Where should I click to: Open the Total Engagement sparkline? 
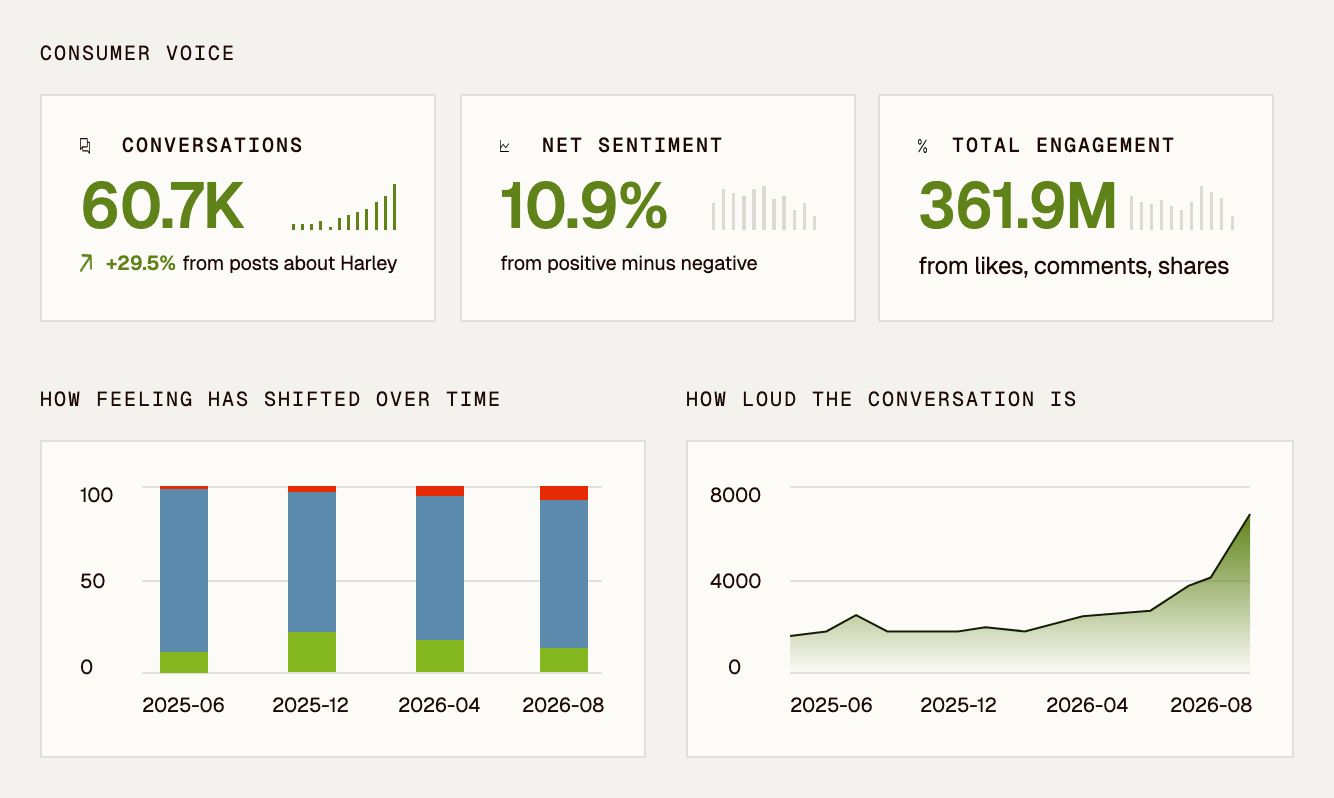[1182, 208]
